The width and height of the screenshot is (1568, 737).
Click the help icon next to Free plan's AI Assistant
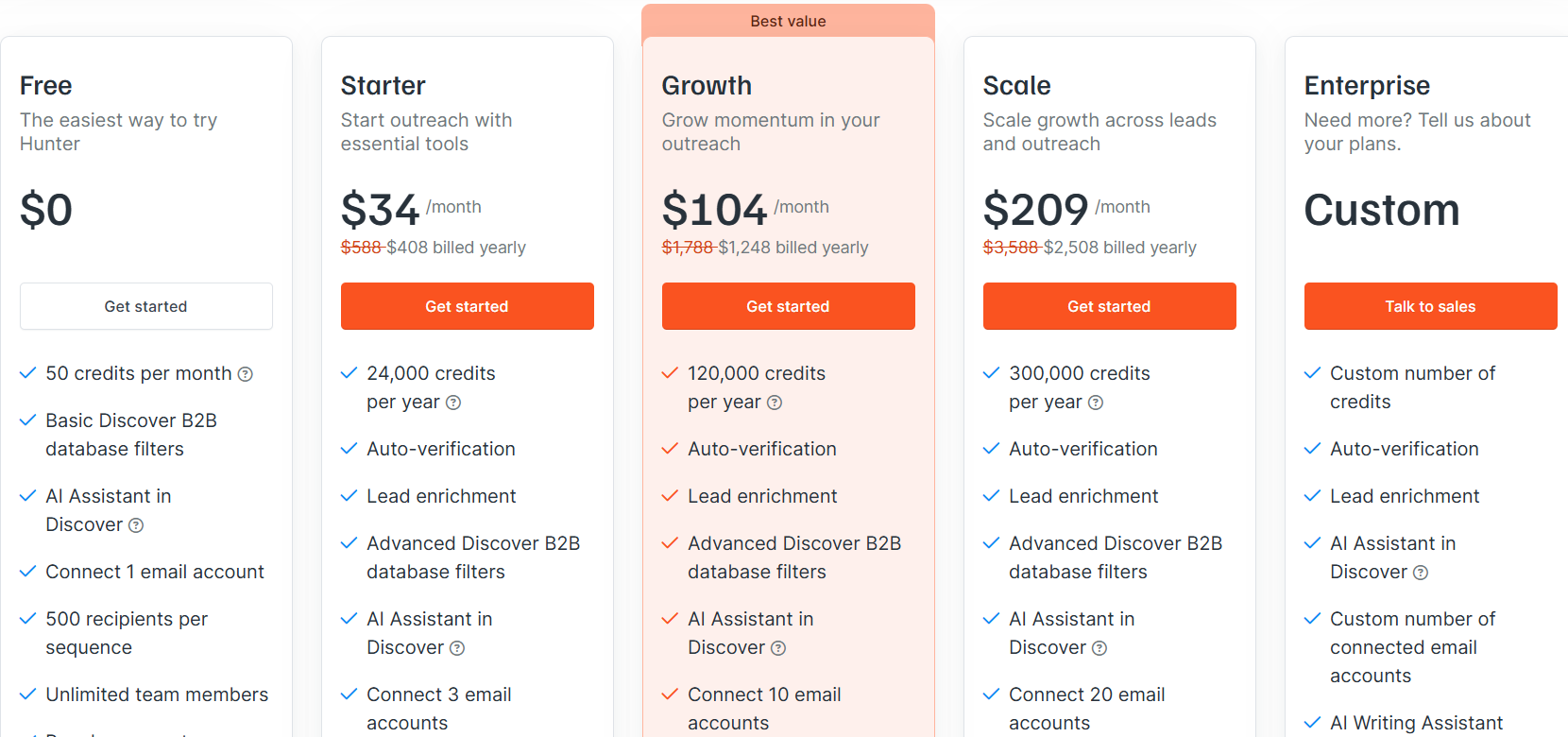(x=135, y=524)
